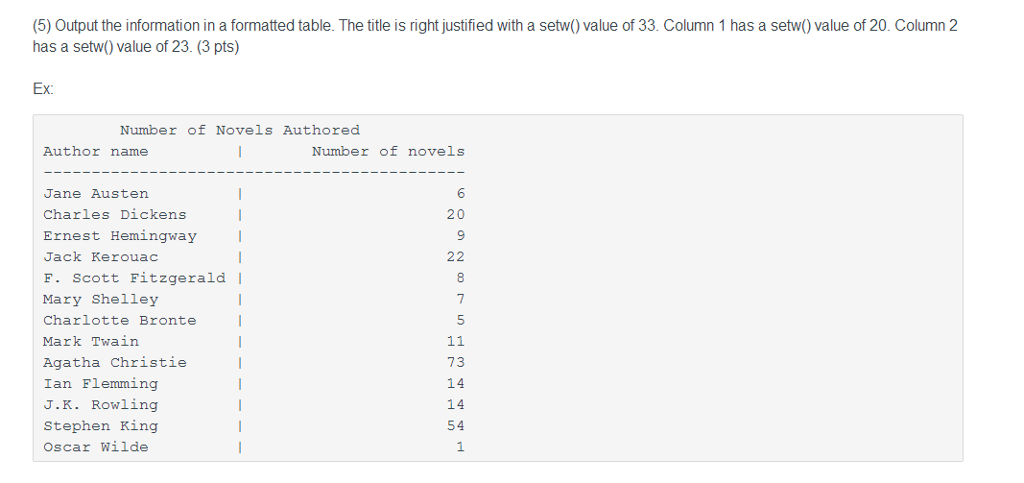Viewport: 1024px width, 483px height.
Task: Click the "Author name" column header
Action: pyautogui.click(x=95, y=151)
